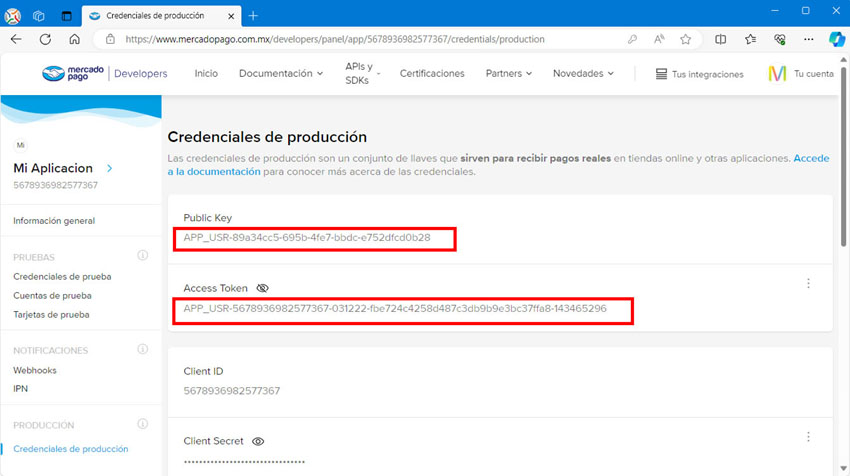Open Tarjetas de prueba in sidebar
Viewport: 850px width, 476px height.
[51, 314]
